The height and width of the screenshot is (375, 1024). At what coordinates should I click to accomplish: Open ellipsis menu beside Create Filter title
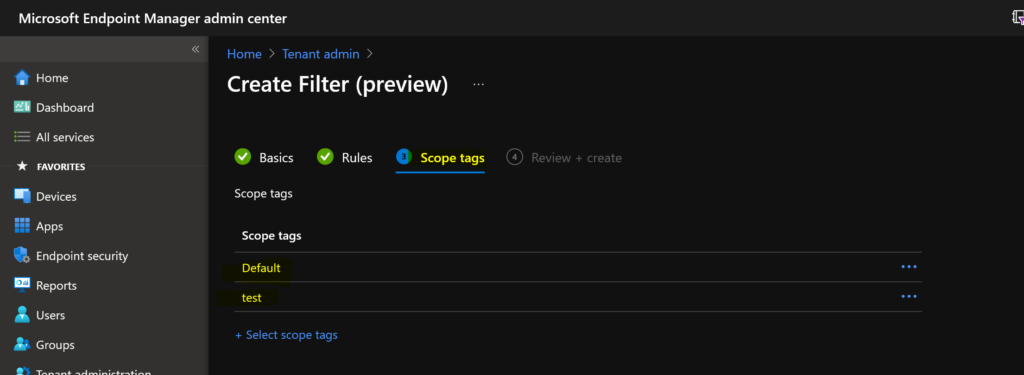(479, 85)
